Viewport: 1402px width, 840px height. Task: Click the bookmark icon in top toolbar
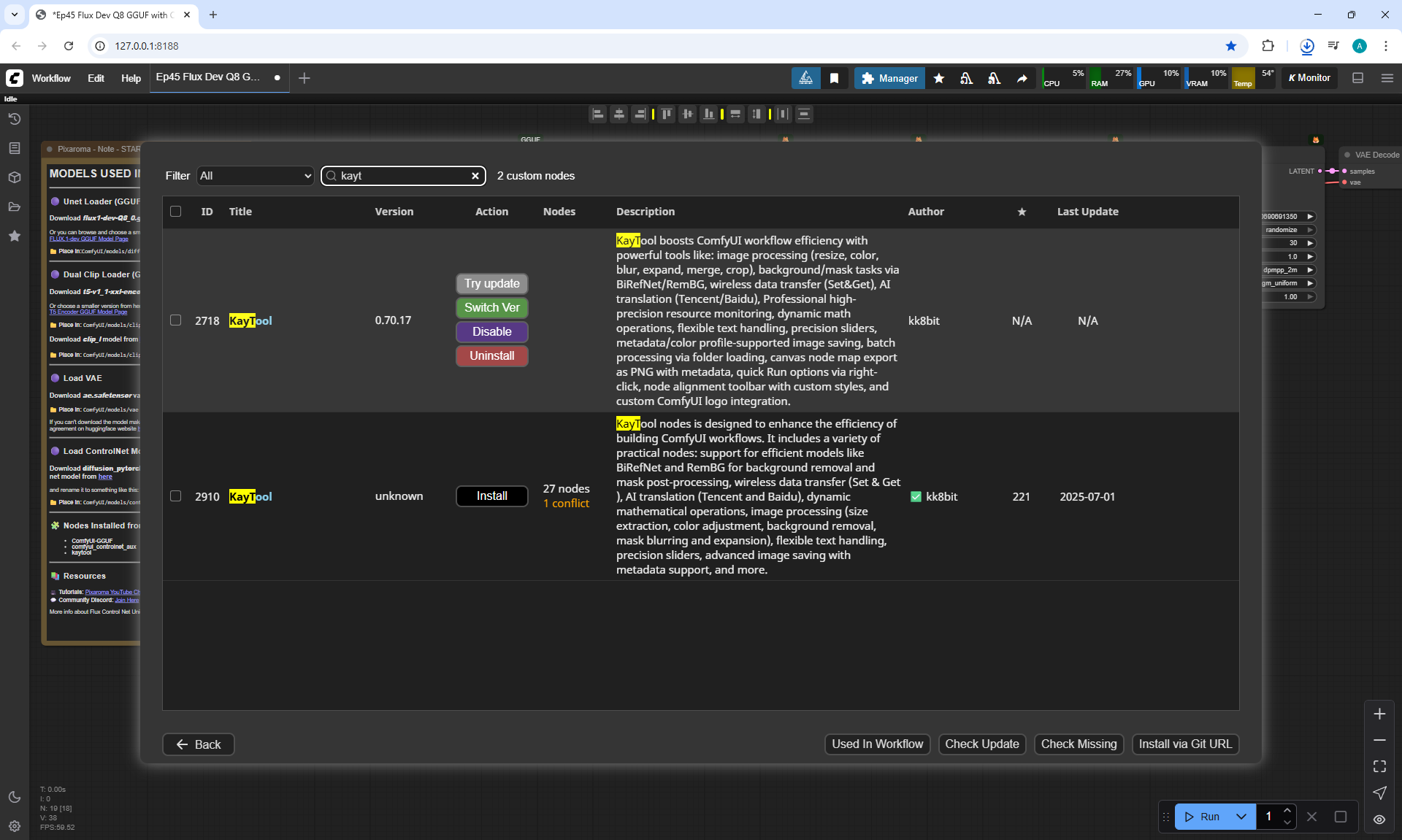coord(834,78)
